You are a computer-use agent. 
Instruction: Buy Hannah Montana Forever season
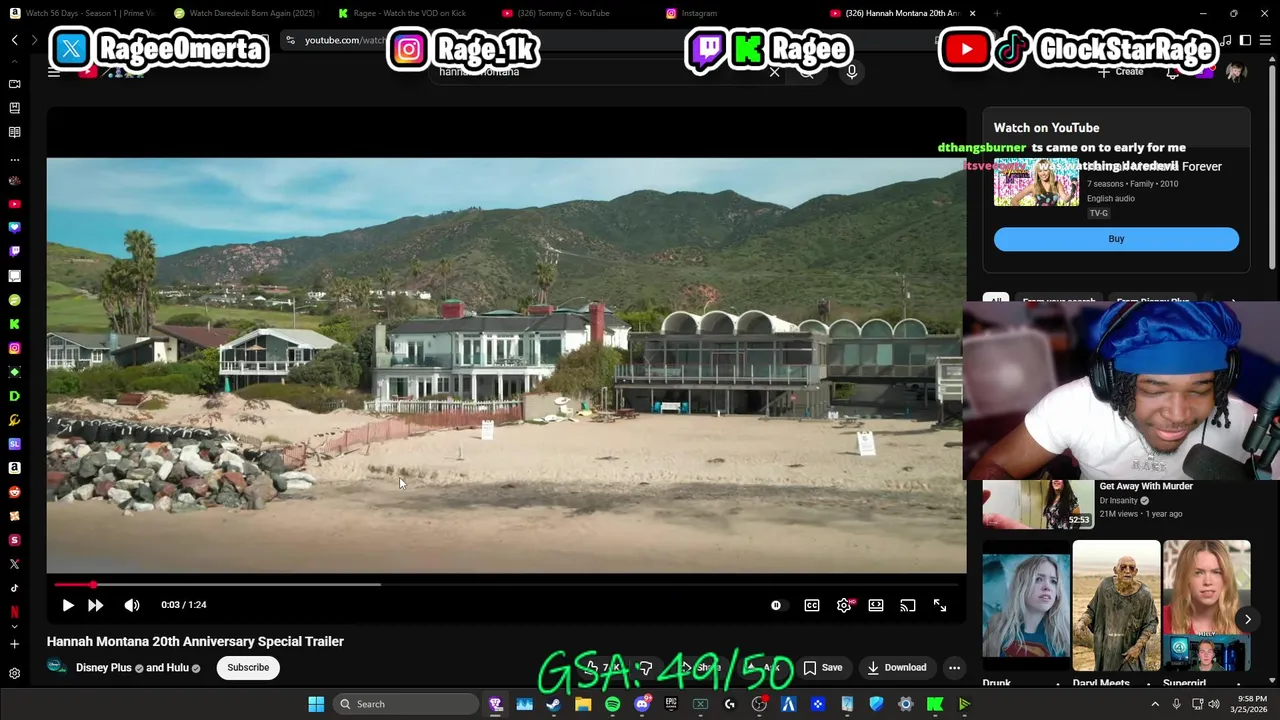(x=1116, y=239)
